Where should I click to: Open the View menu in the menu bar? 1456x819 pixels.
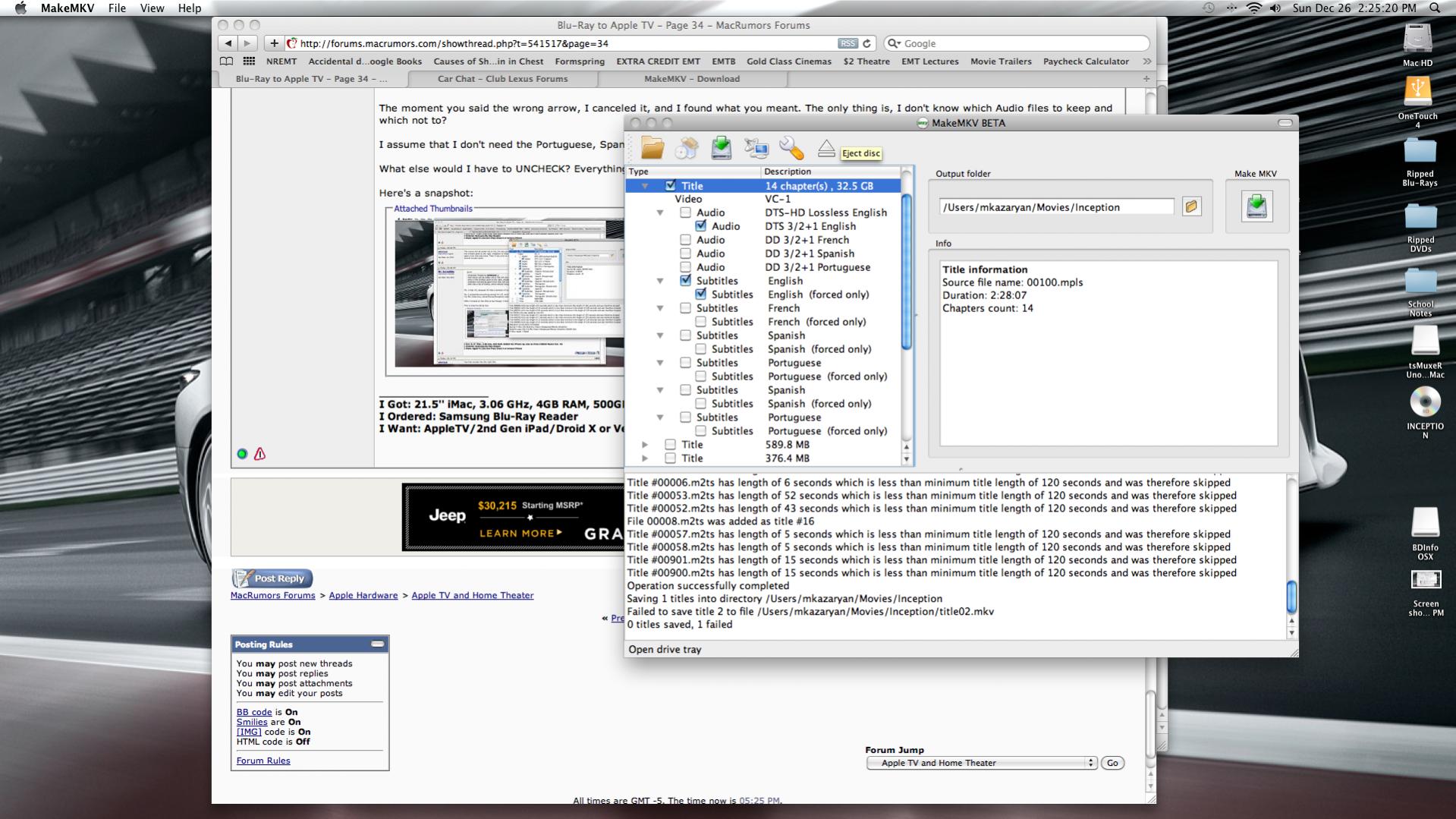click(x=152, y=8)
